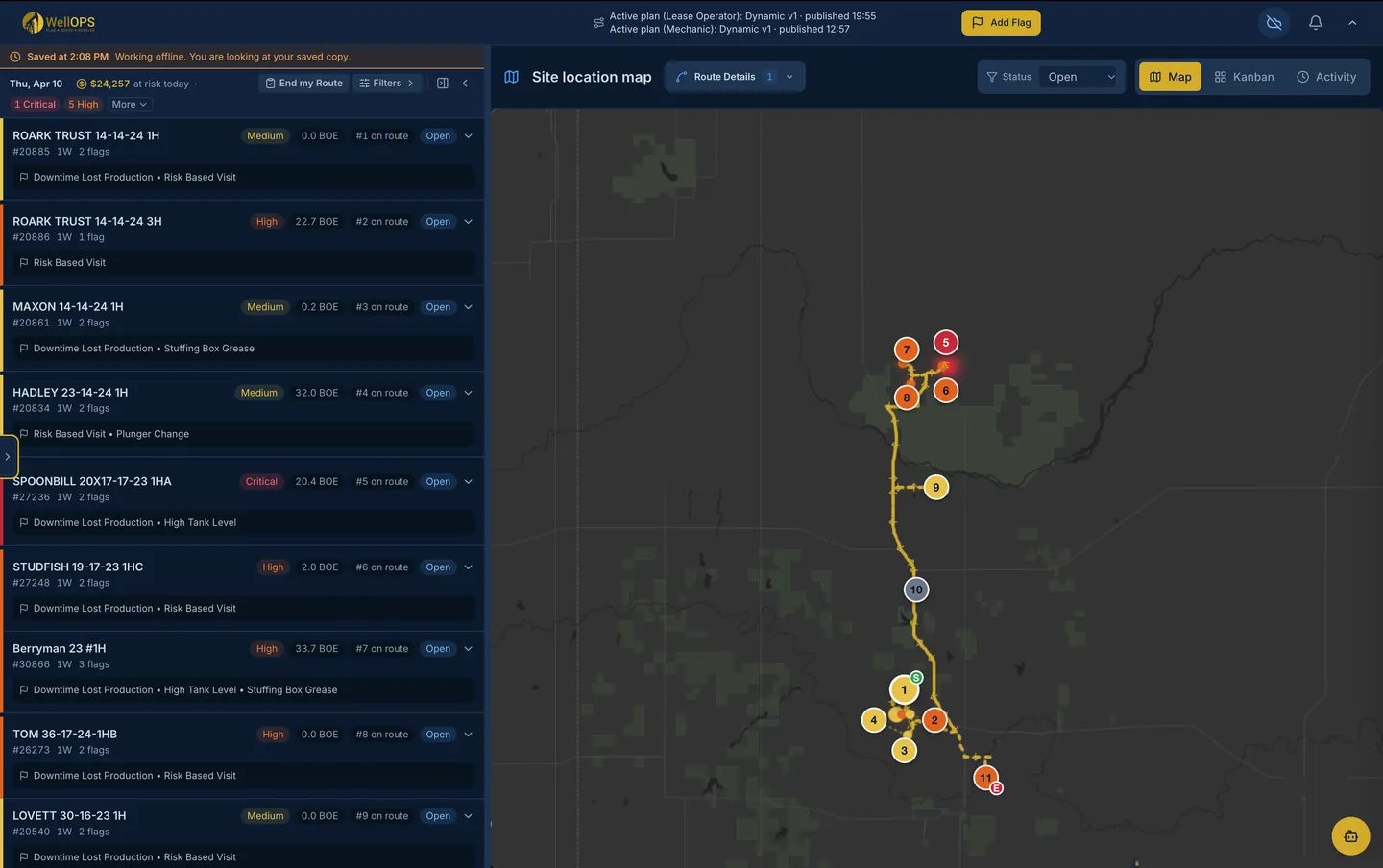Screen dimensions: 1383x868
Task: Click map marker number 4
Action: (874, 720)
